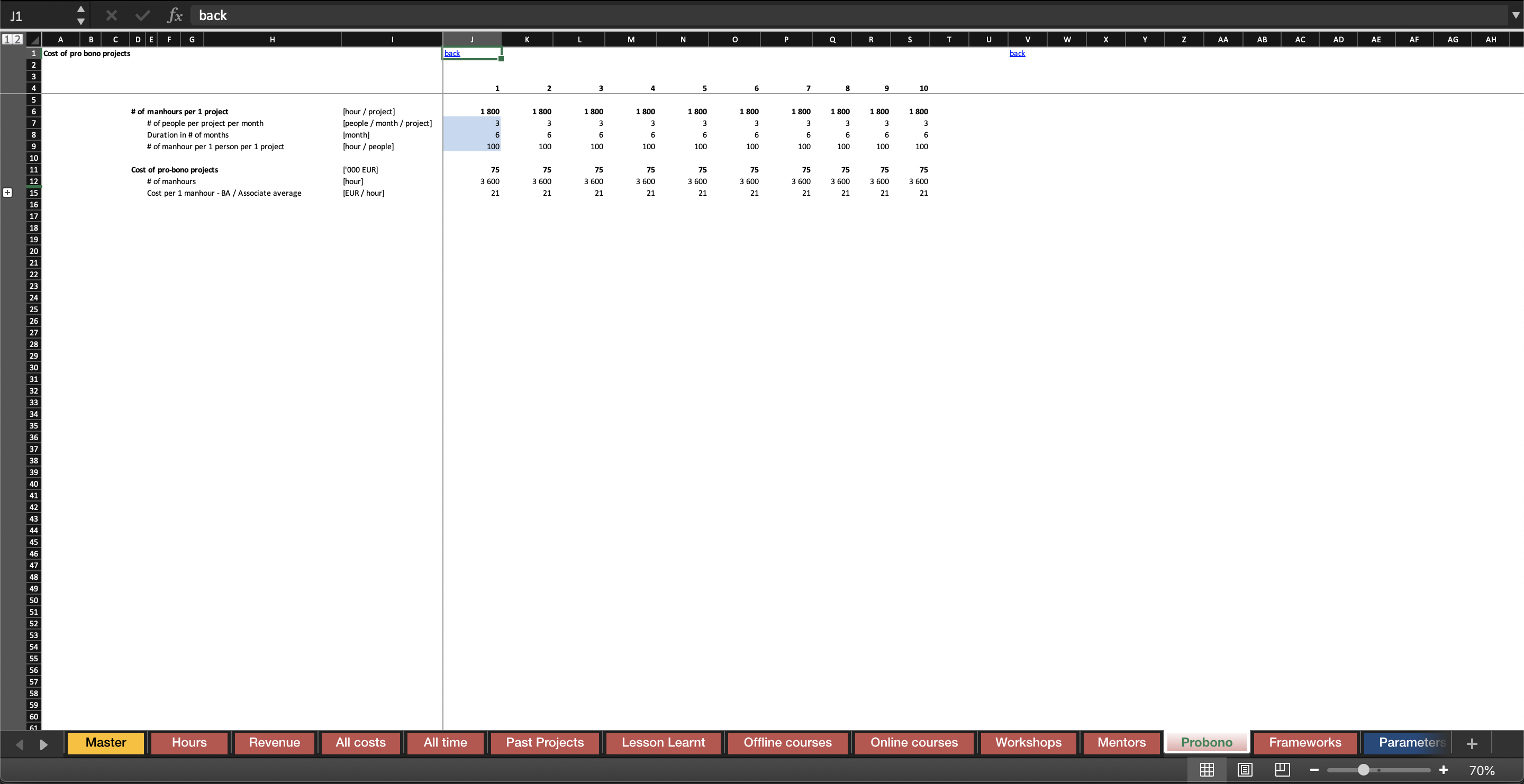Click the period header '10' in column S
Screen dimensions: 1524x784
tap(923, 88)
